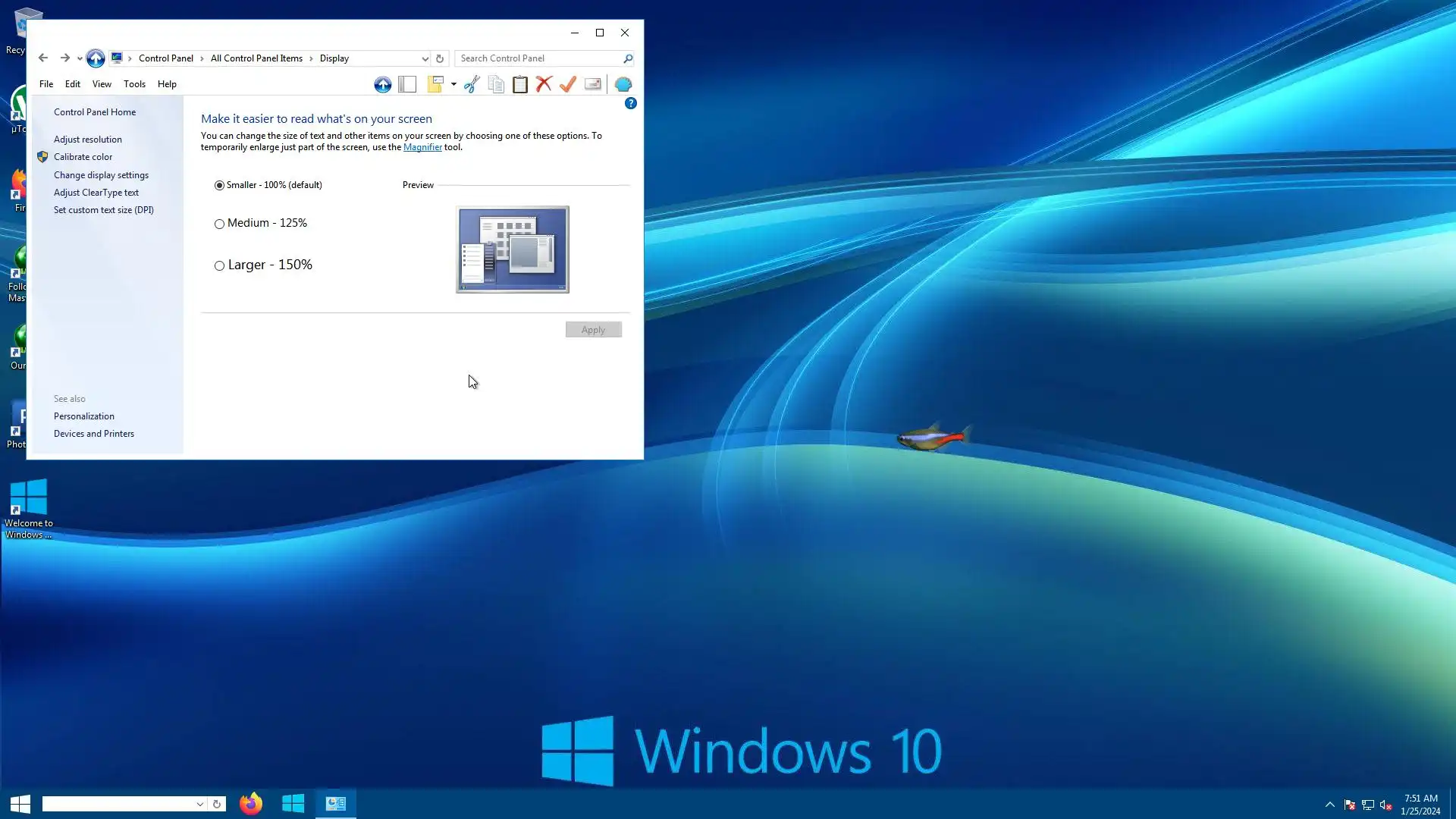Viewport: 1456px width, 819px height.
Task: Open the folder views dropdown arrow
Action: coord(453,84)
